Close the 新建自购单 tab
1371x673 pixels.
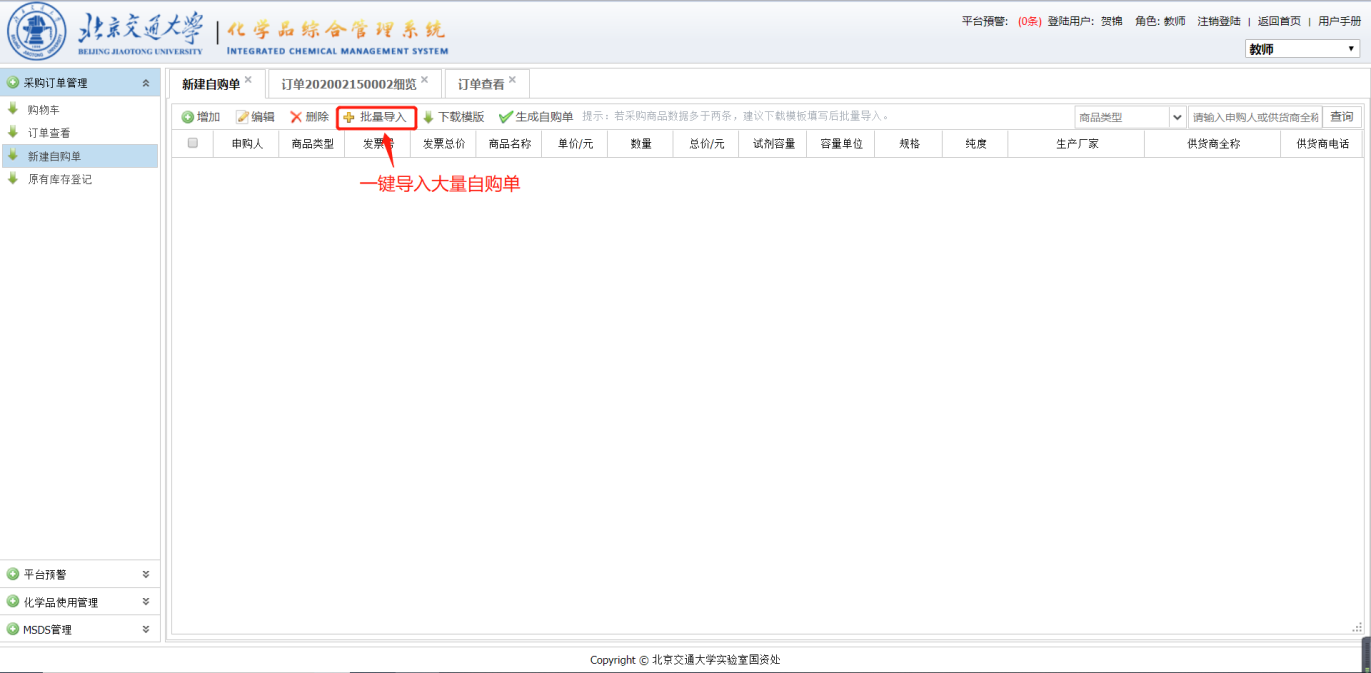(x=248, y=80)
